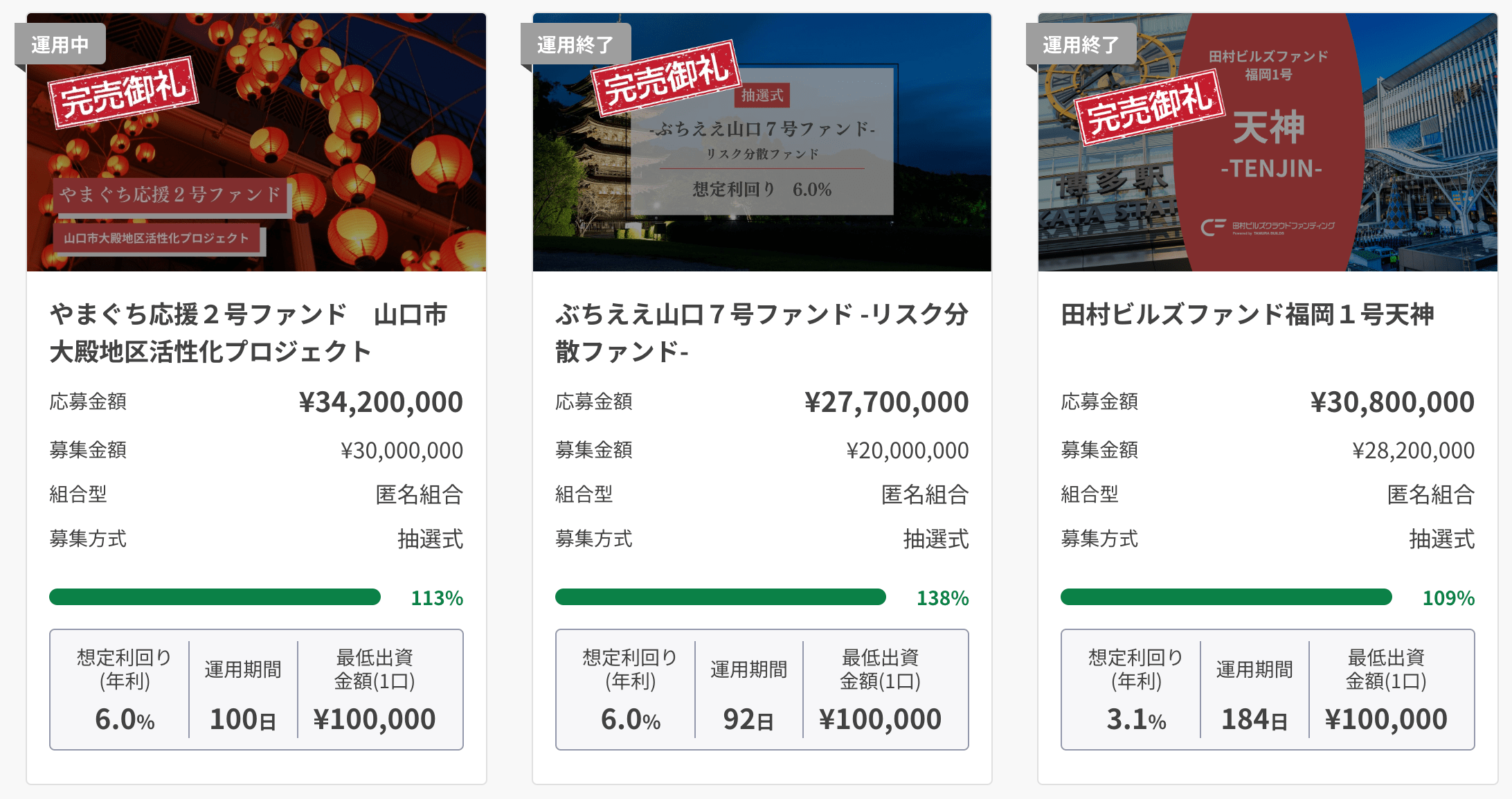
Task: Click 完売御礼 stamp on the Tenjin image
Action: pos(1149,107)
